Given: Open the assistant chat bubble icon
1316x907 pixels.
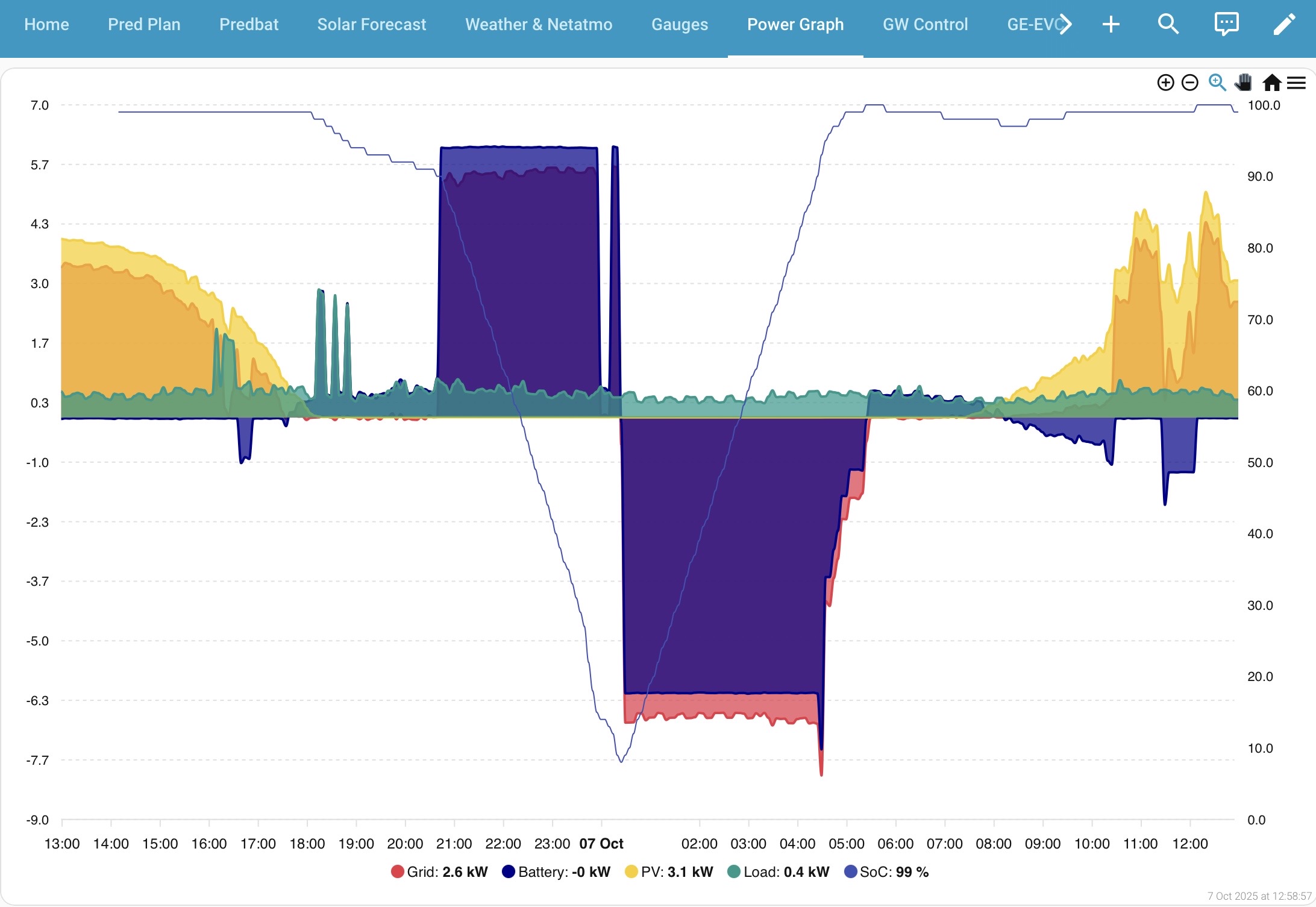Looking at the screenshot, I should coord(1226,24).
